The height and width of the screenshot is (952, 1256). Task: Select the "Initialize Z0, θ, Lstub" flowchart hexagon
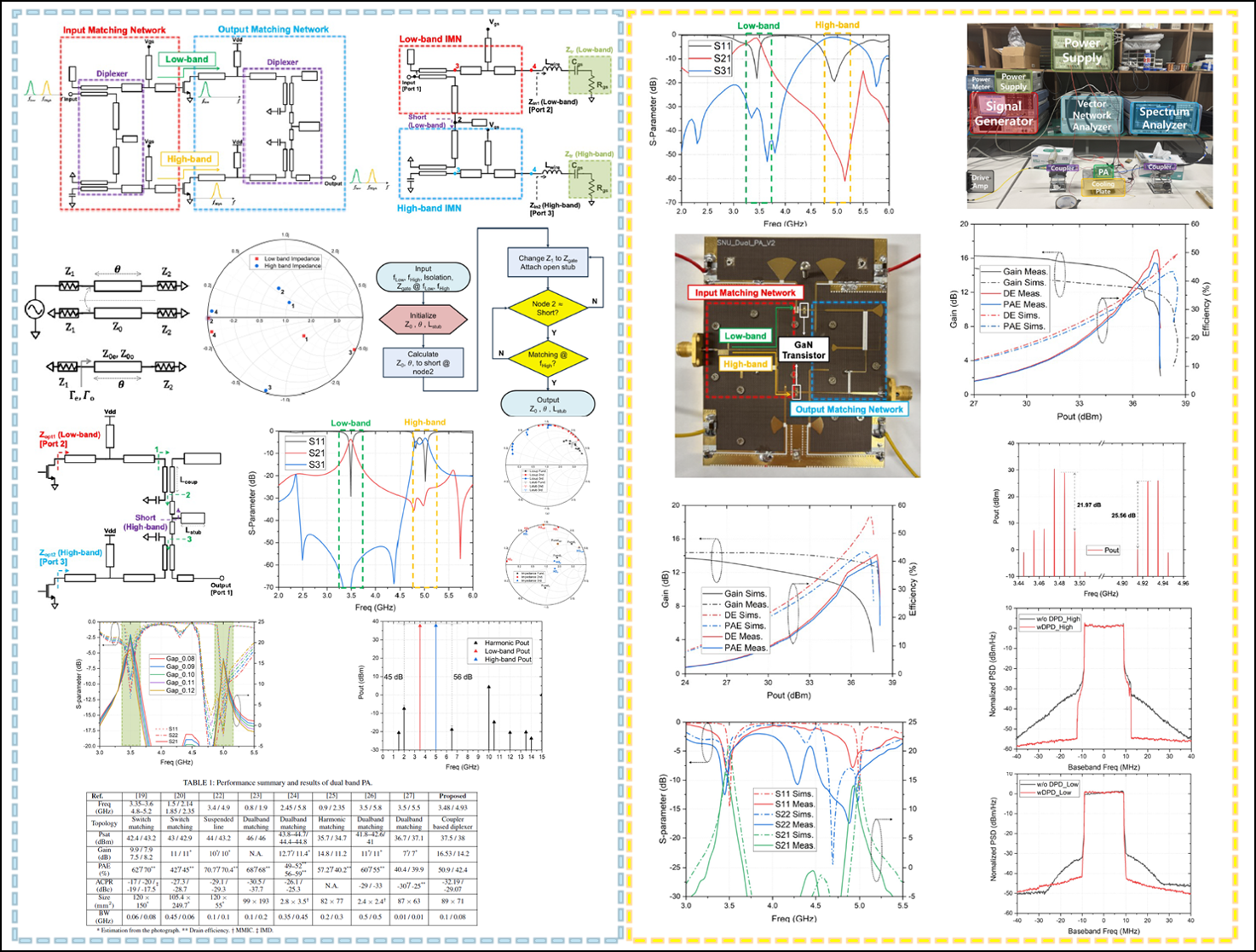pyautogui.click(x=423, y=320)
